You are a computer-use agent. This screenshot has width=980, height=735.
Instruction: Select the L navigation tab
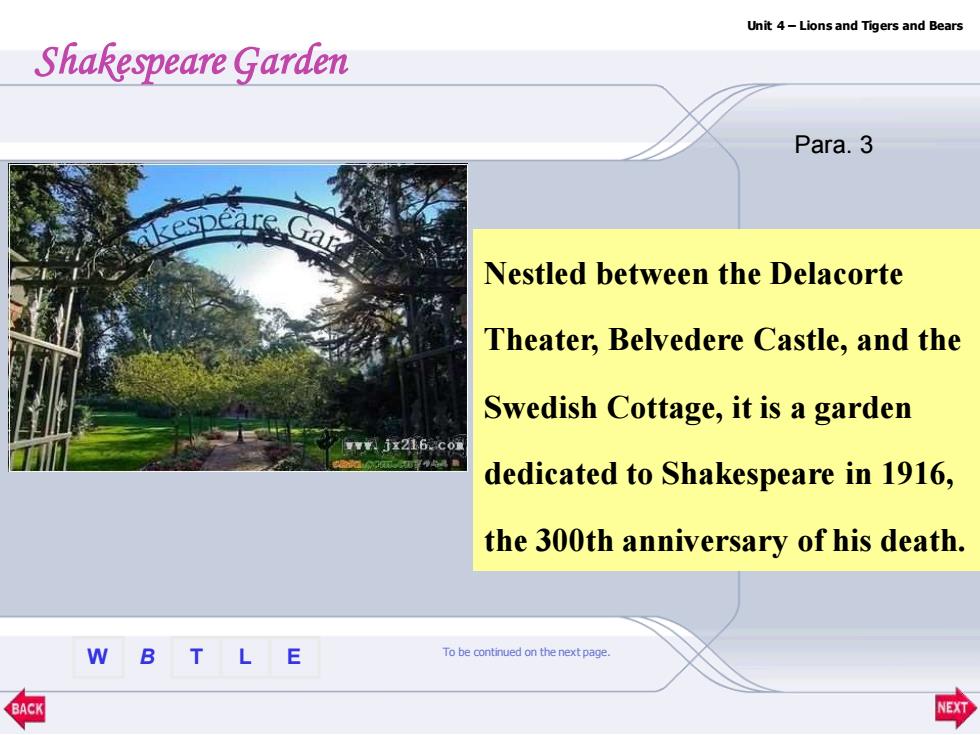pos(245,657)
